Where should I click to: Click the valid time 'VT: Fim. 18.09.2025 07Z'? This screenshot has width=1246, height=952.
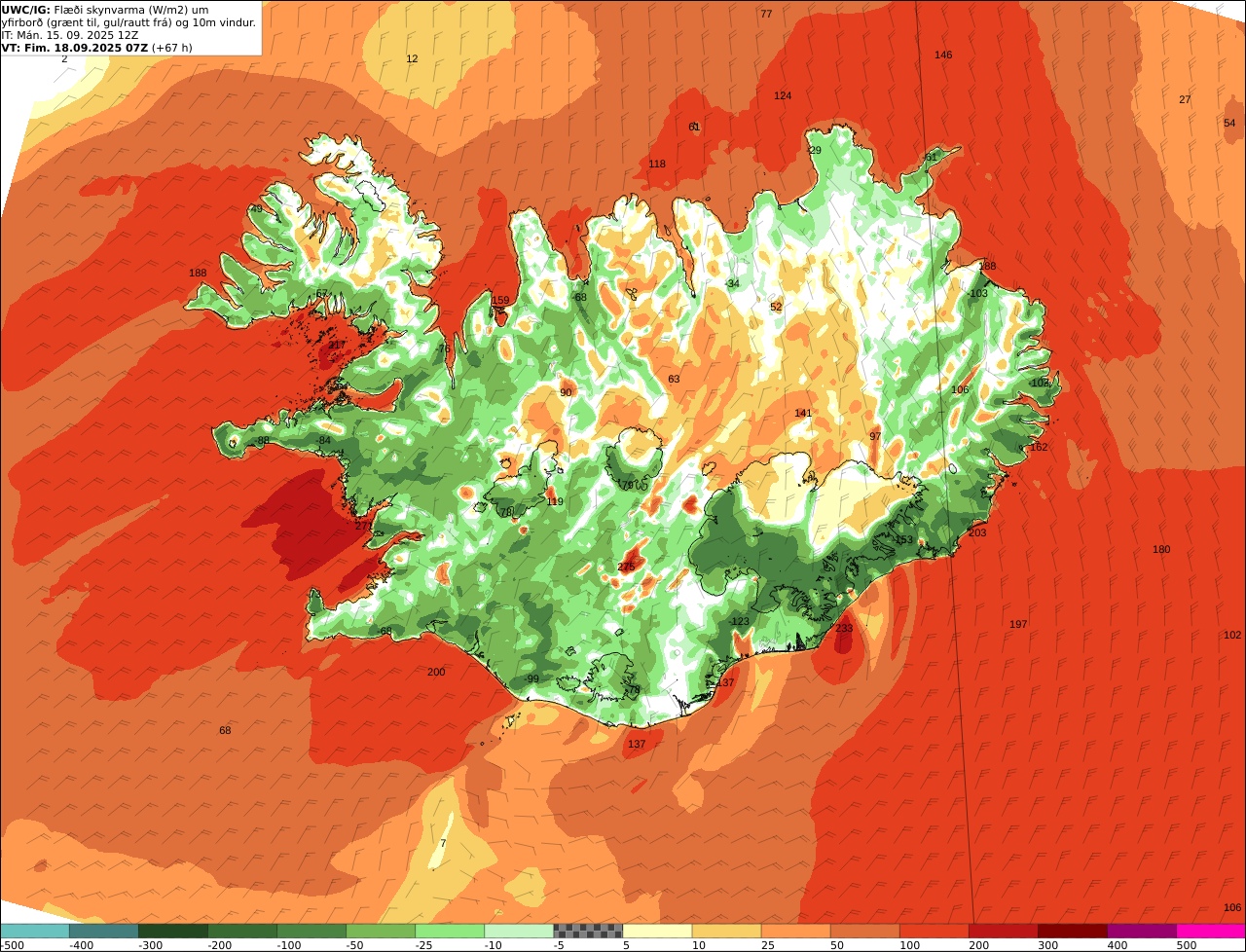74,47
